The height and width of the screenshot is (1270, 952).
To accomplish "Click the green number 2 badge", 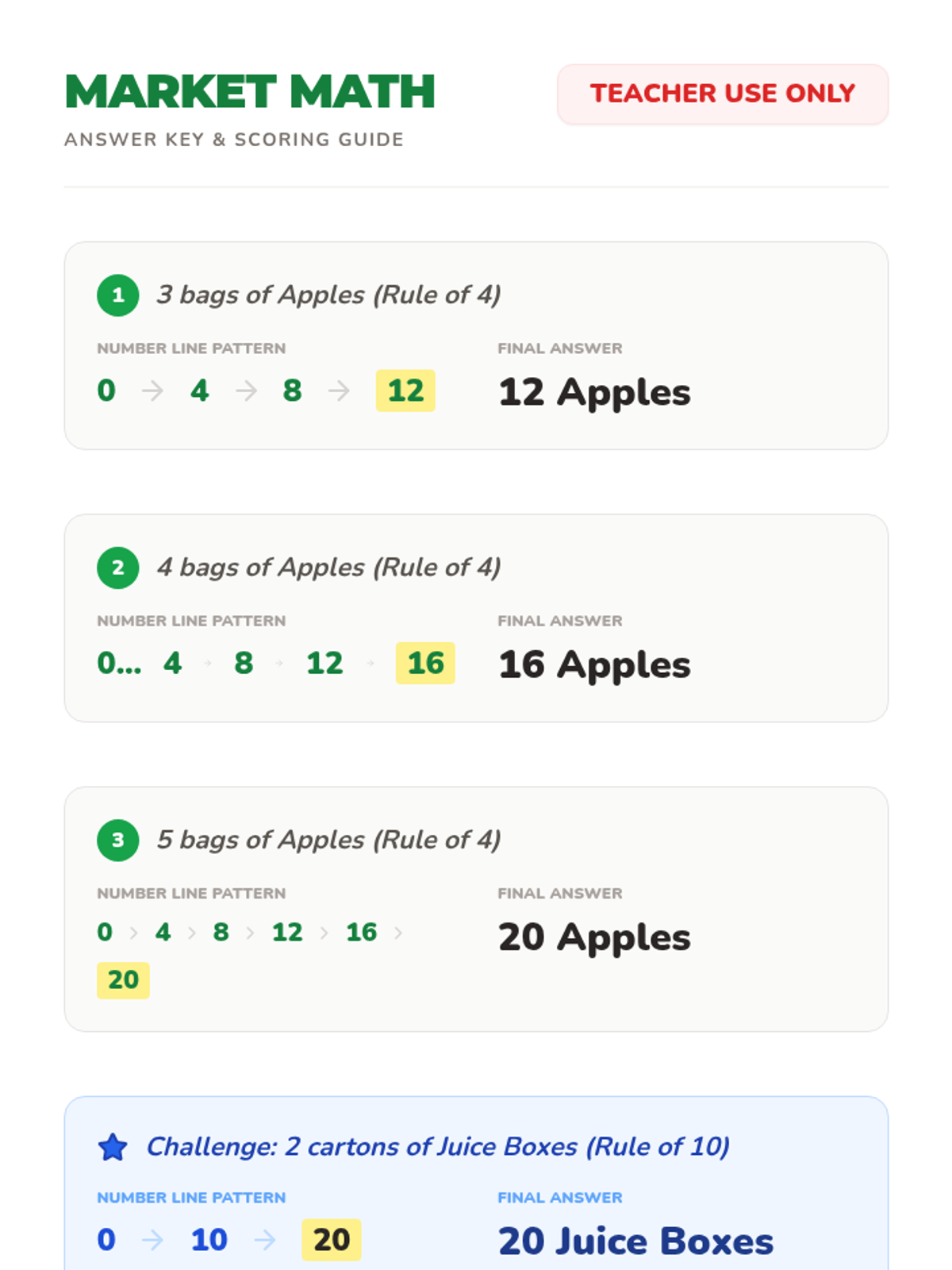I will tap(117, 568).
